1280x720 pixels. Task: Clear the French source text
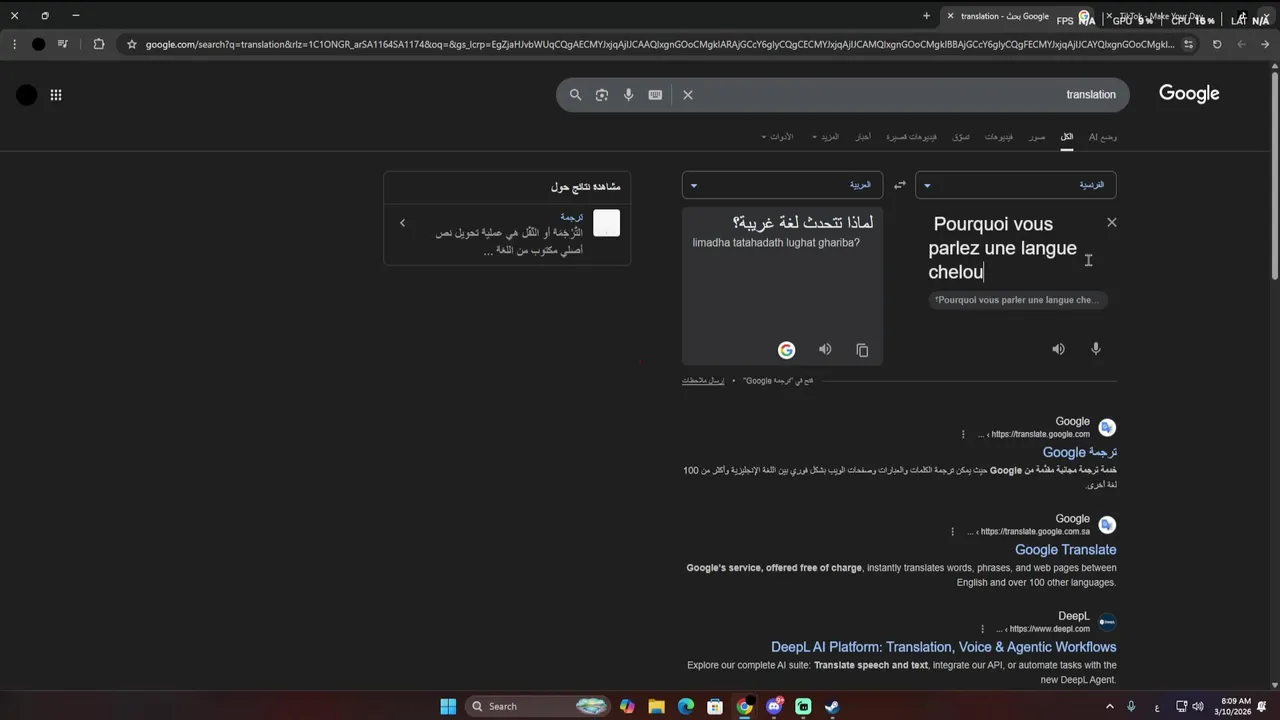tap(1111, 222)
